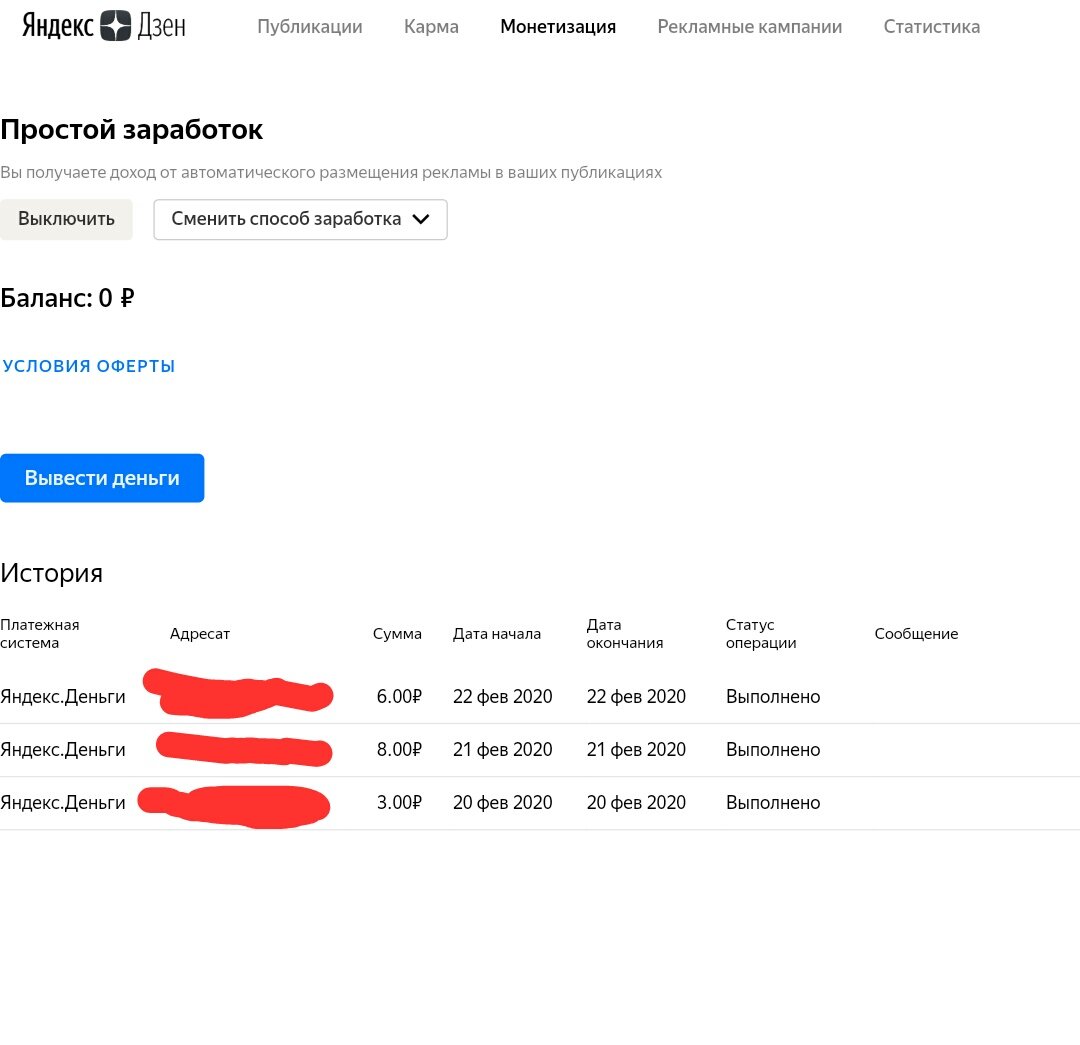Click the Сумма column header
Image resolution: width=1080 pixels, height=1045 pixels.
397,634
